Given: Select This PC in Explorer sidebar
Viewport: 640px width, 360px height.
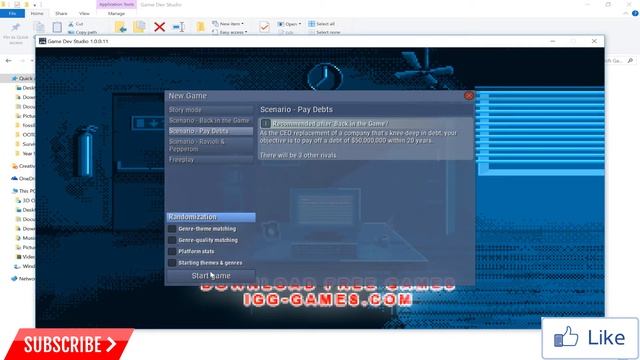Looking at the screenshot, I should tap(23, 191).
